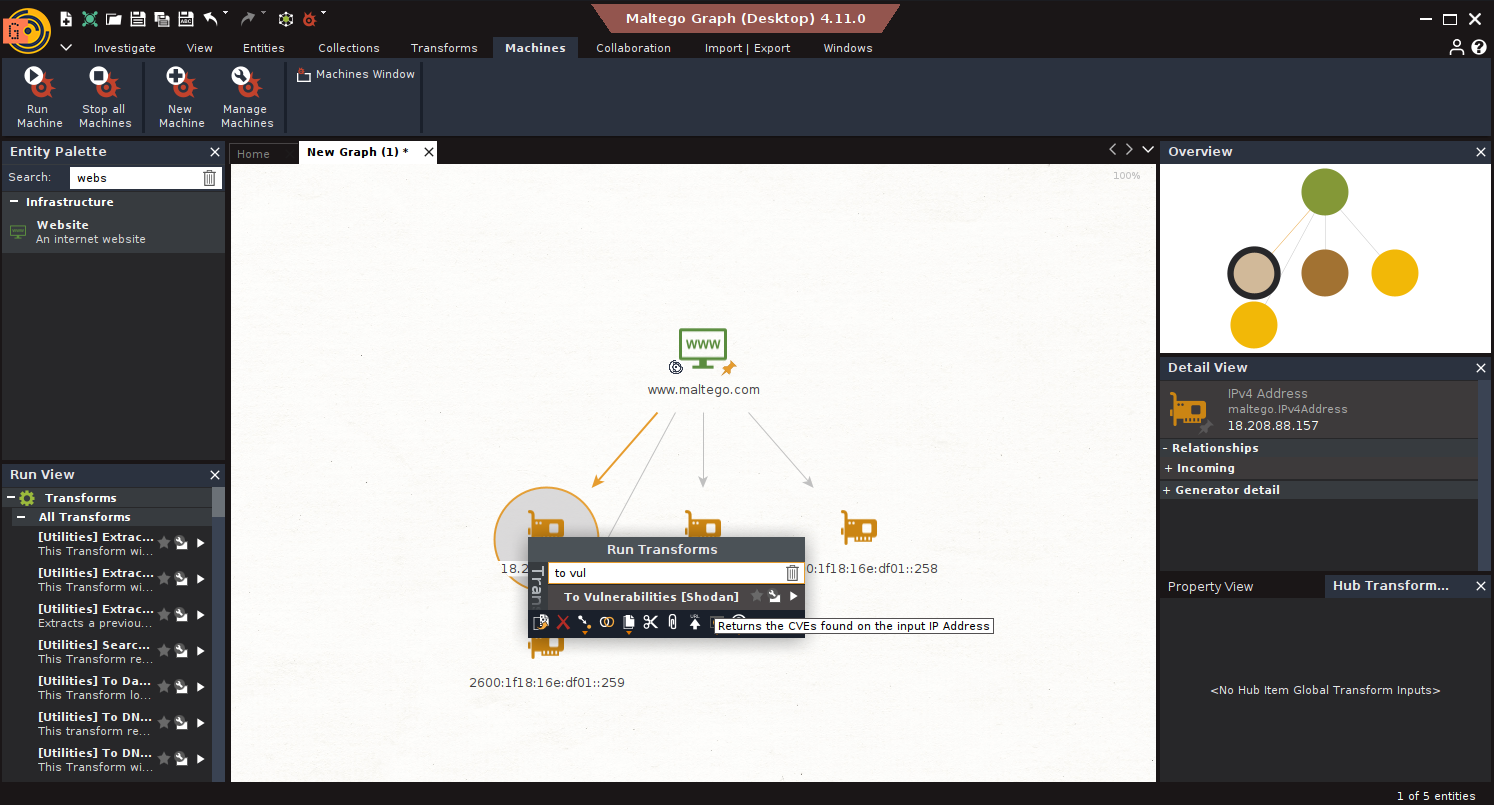
Task: Click the Run Machine icon
Action: coord(39,83)
